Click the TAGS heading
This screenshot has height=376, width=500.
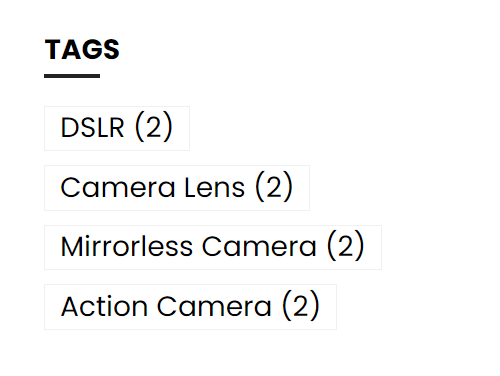pos(82,49)
